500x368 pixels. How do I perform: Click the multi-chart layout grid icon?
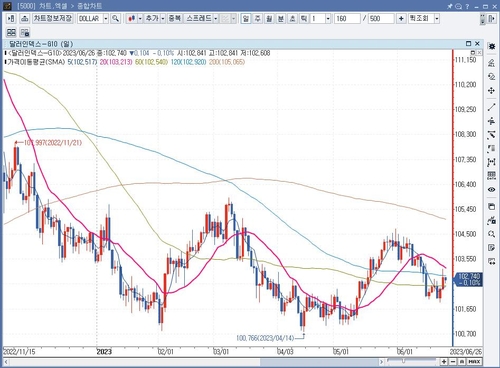pos(11,33)
